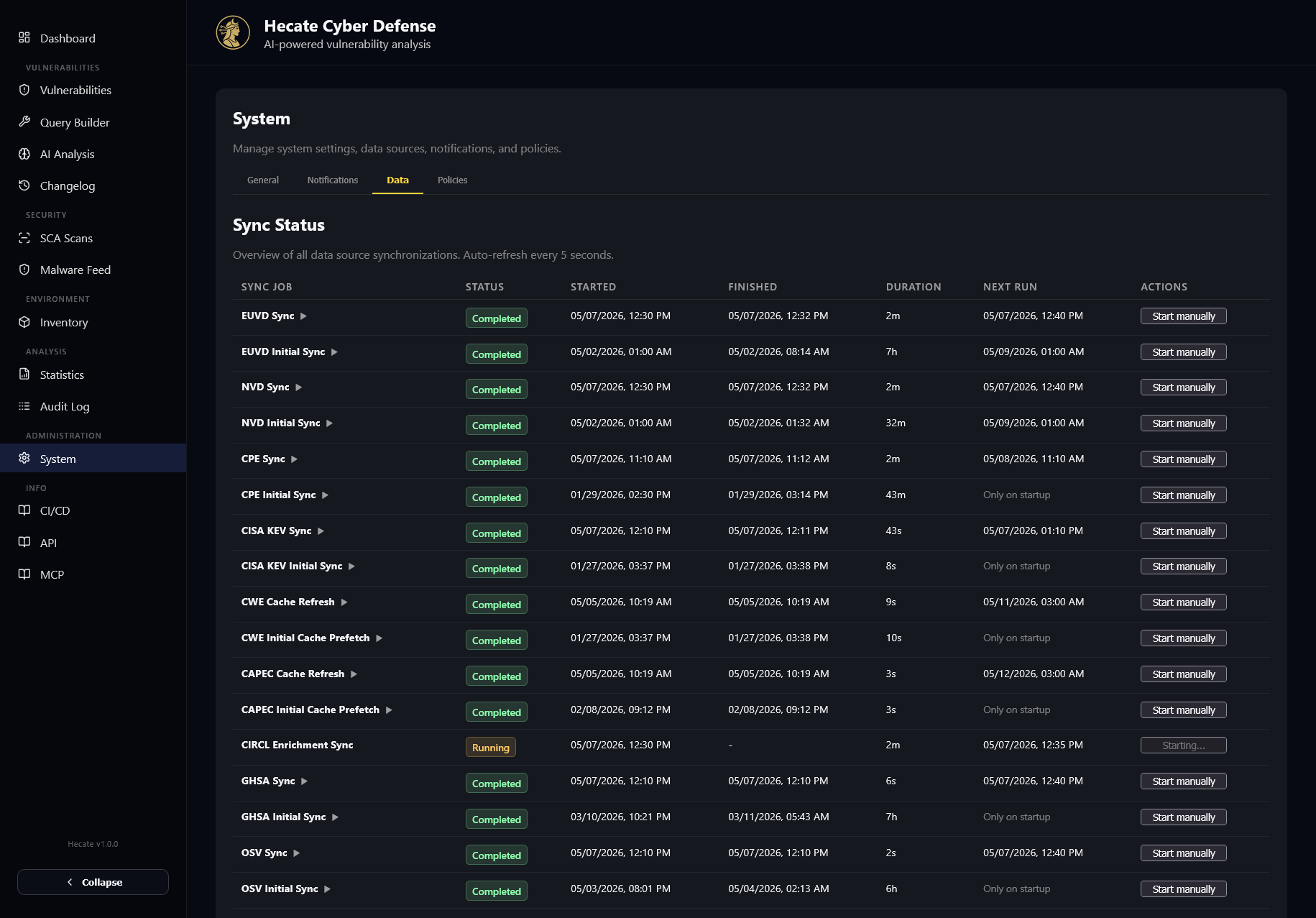
Task: Click the System gear icon
Action: click(24, 458)
